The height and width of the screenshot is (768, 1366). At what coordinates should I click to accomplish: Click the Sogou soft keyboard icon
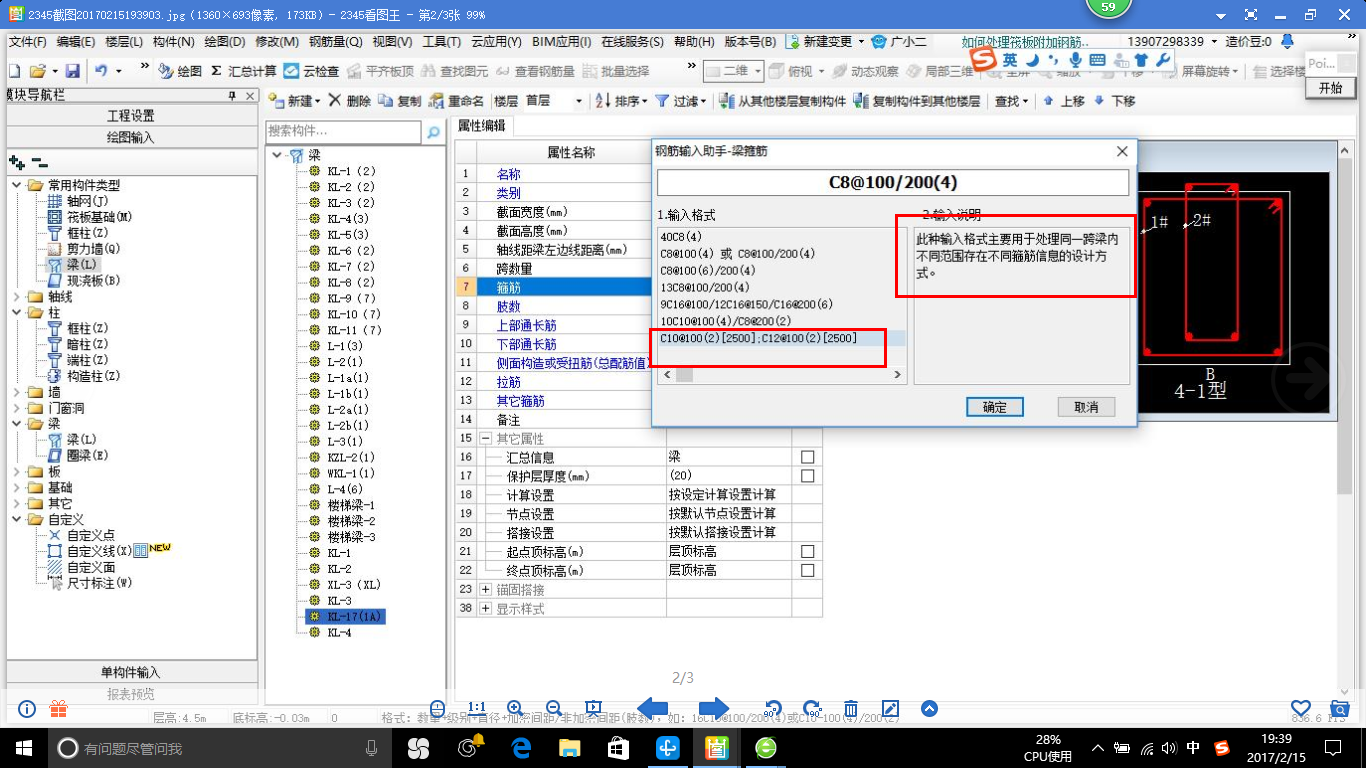tap(1097, 61)
